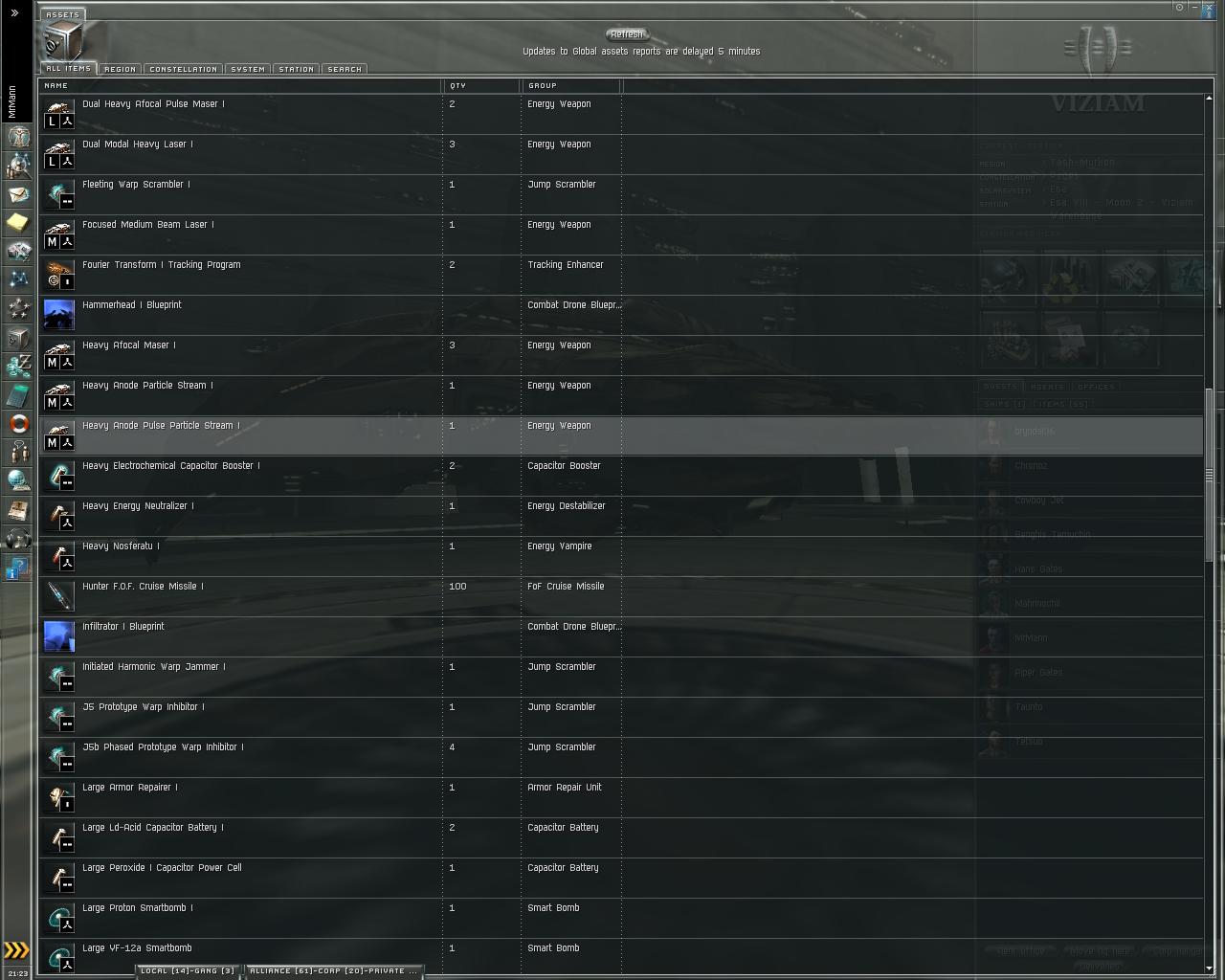
Task: Expand the sidebar with the double-arrow
Action: [14, 13]
